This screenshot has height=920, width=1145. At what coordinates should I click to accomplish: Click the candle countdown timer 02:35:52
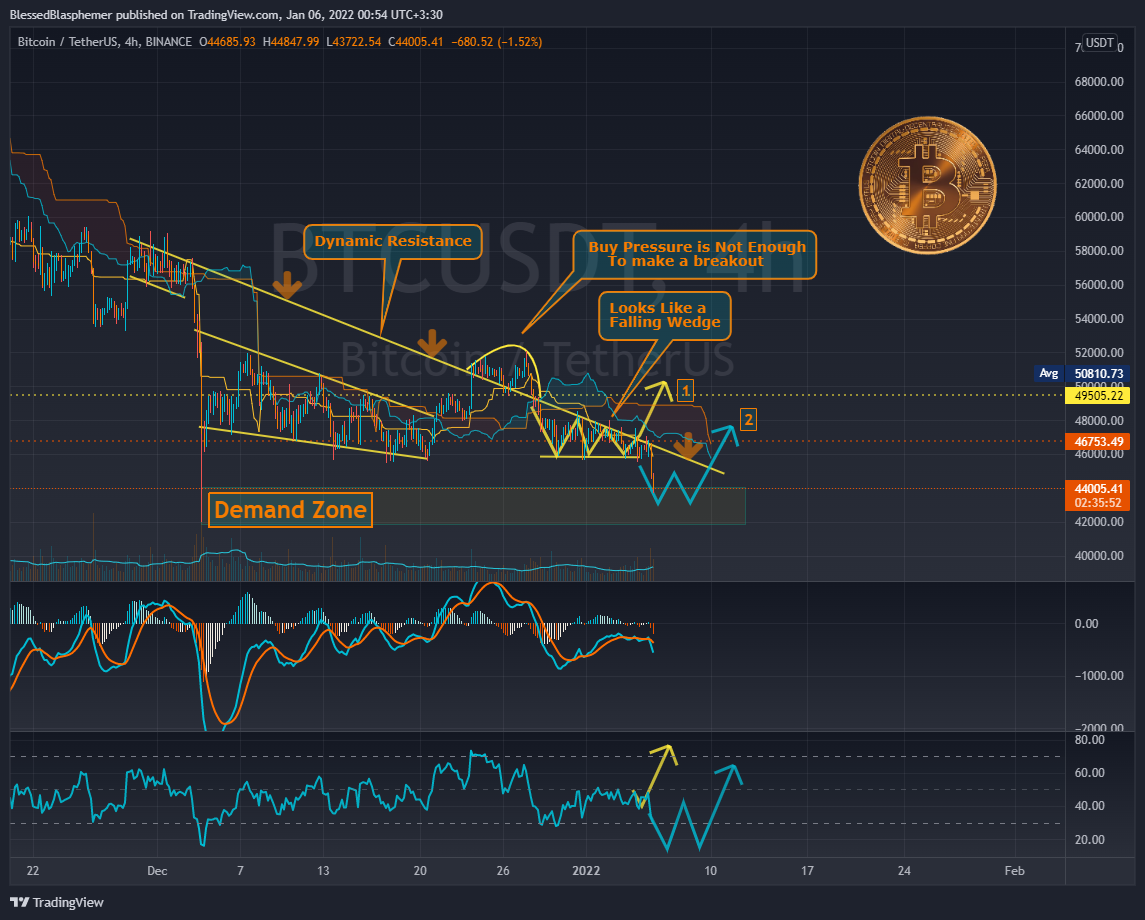coord(1098,503)
